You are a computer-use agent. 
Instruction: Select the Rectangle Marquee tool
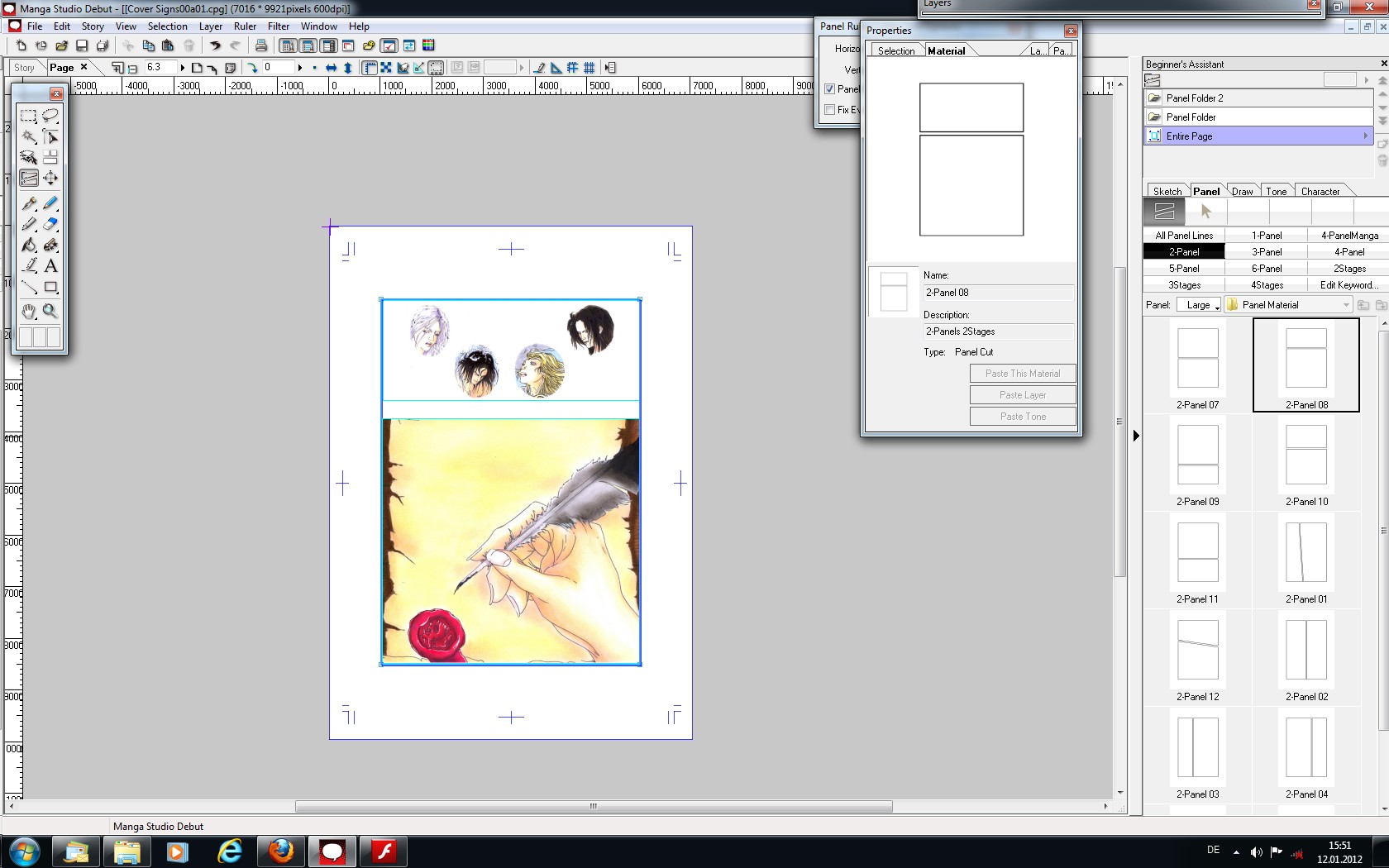pos(28,116)
